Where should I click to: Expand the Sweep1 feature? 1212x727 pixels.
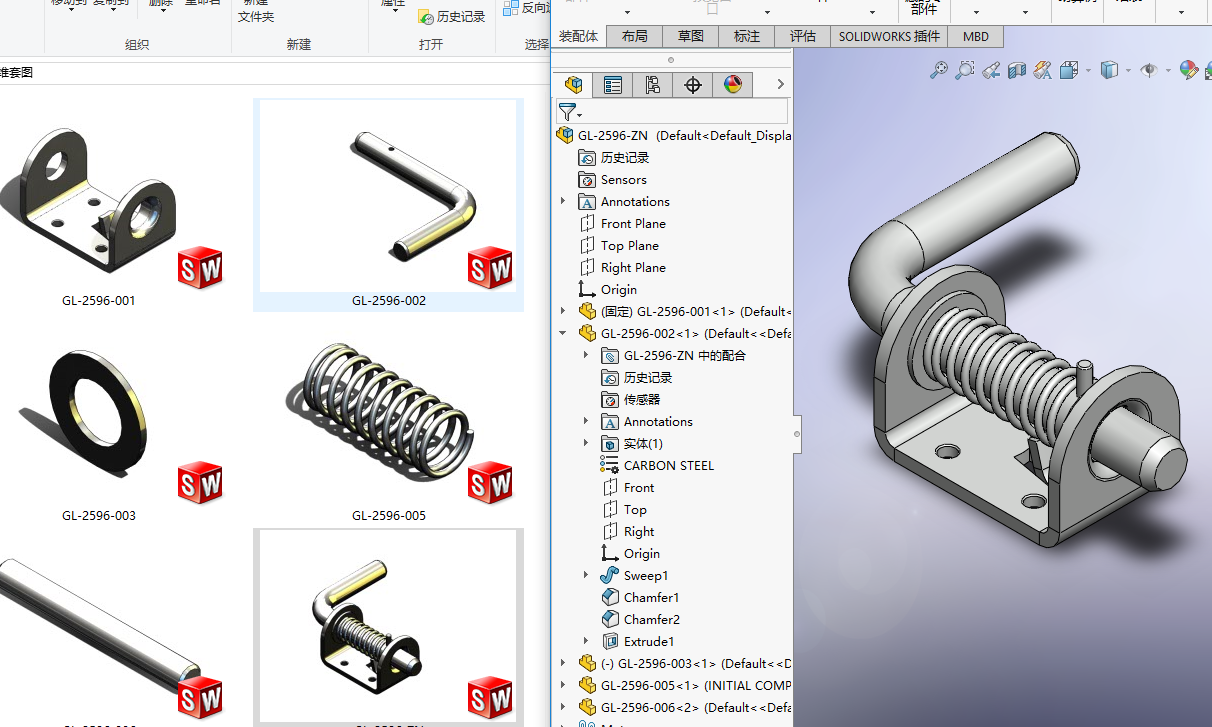click(586, 575)
